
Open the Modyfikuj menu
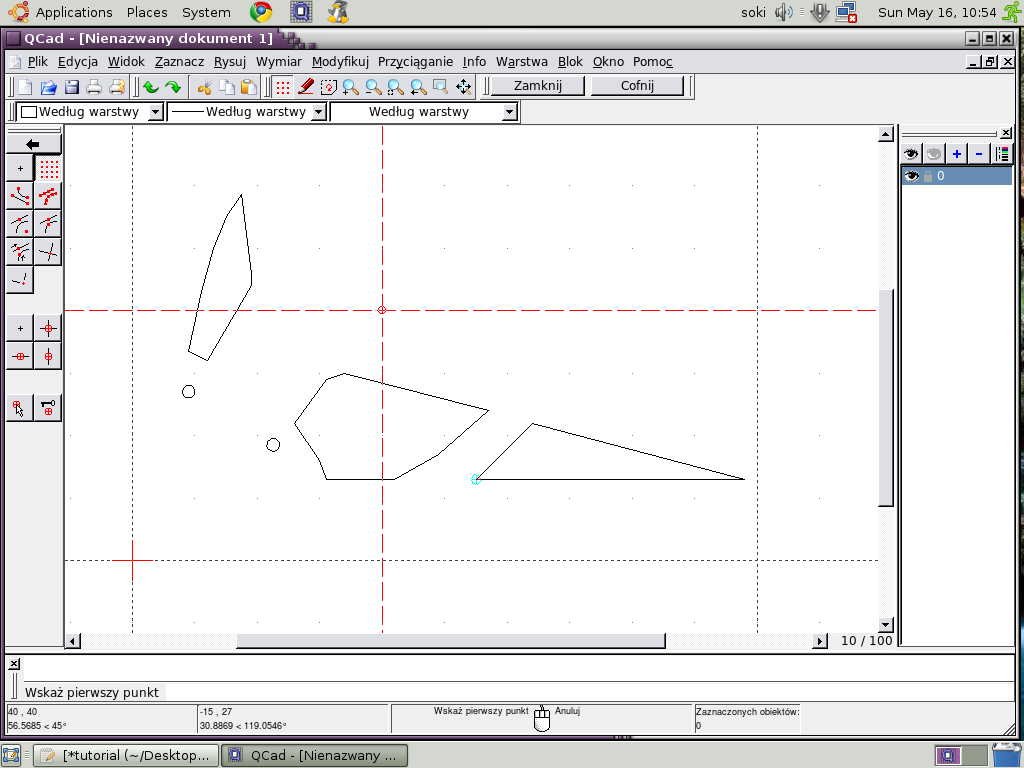click(x=340, y=62)
